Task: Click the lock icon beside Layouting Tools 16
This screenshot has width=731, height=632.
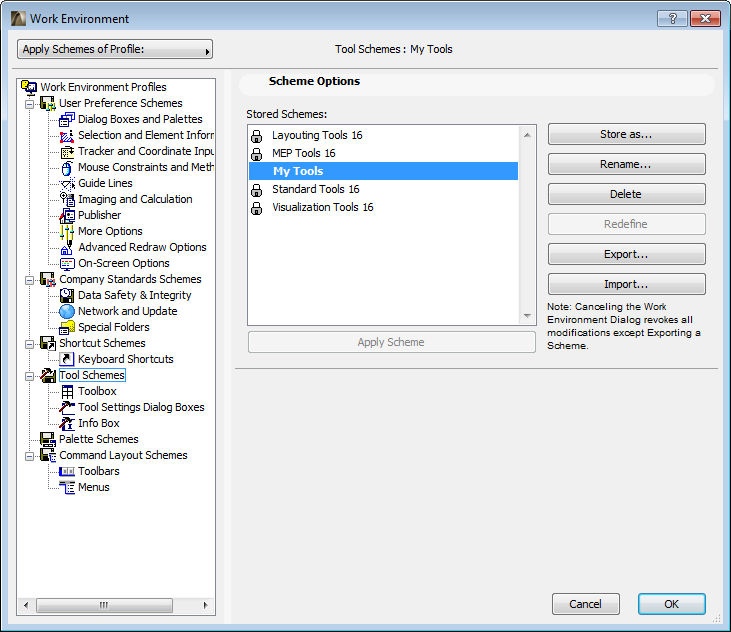Action: (x=256, y=136)
